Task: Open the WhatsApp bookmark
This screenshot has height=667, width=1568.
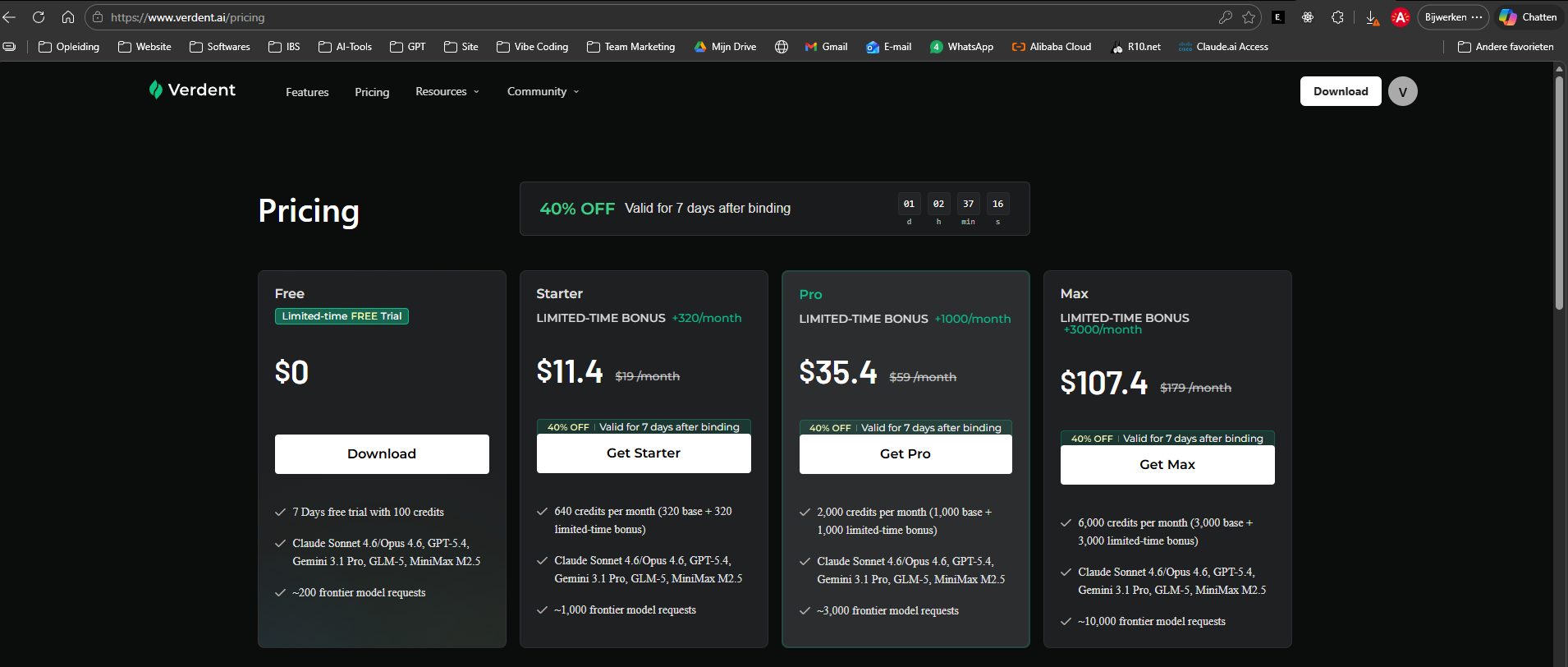Action: [x=961, y=47]
